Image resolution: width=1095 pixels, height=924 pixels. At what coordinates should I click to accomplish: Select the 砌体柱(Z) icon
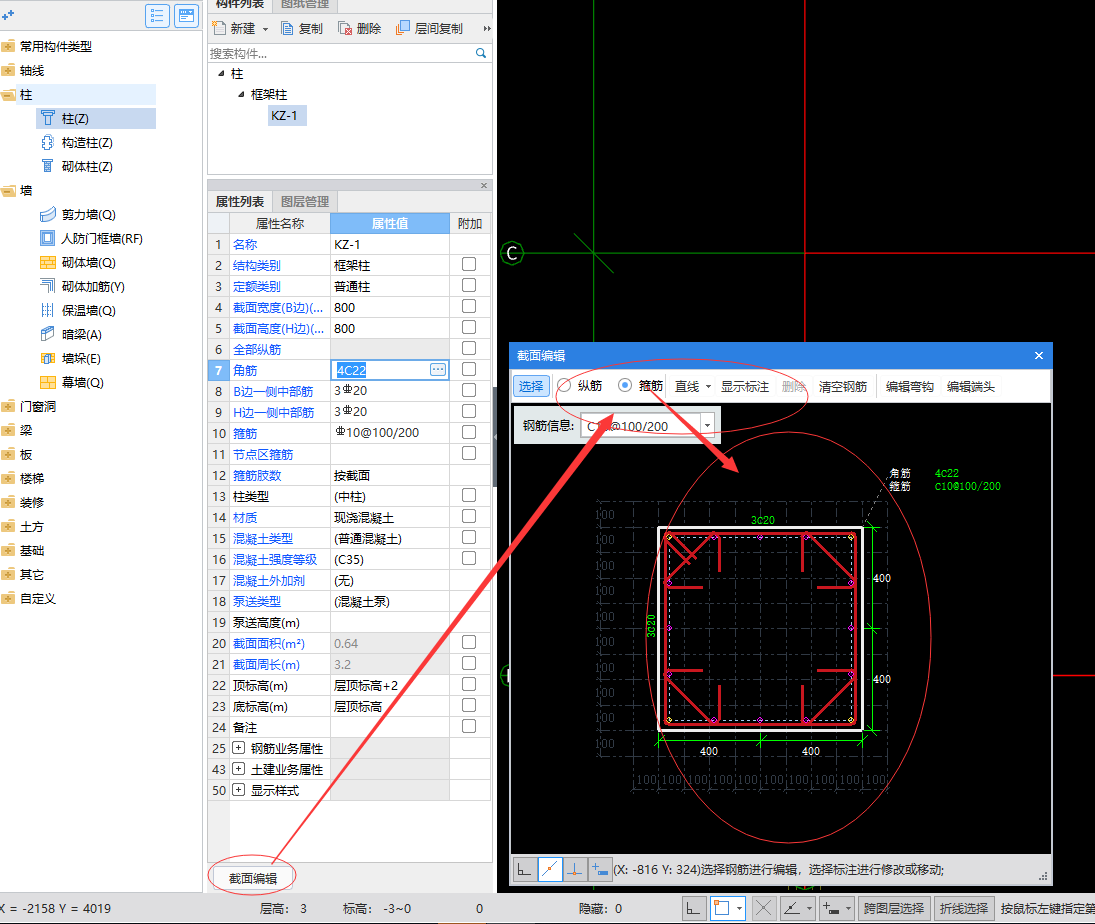pos(47,166)
